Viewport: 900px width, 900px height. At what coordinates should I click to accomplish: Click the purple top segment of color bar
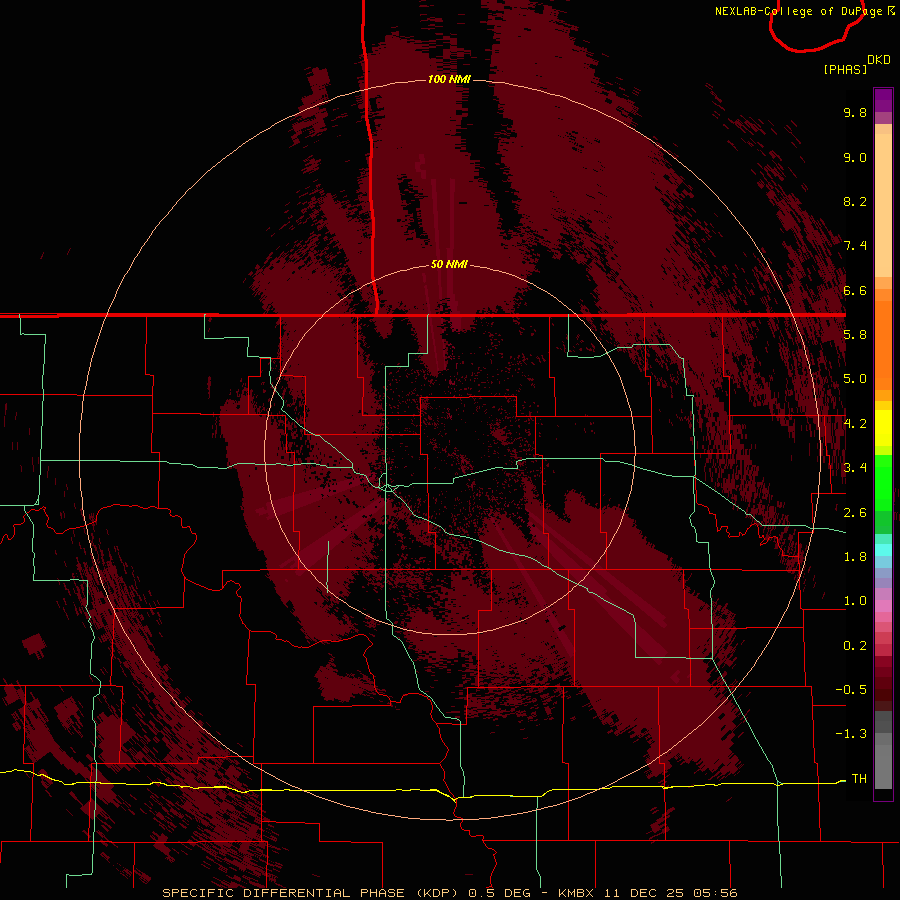click(883, 100)
